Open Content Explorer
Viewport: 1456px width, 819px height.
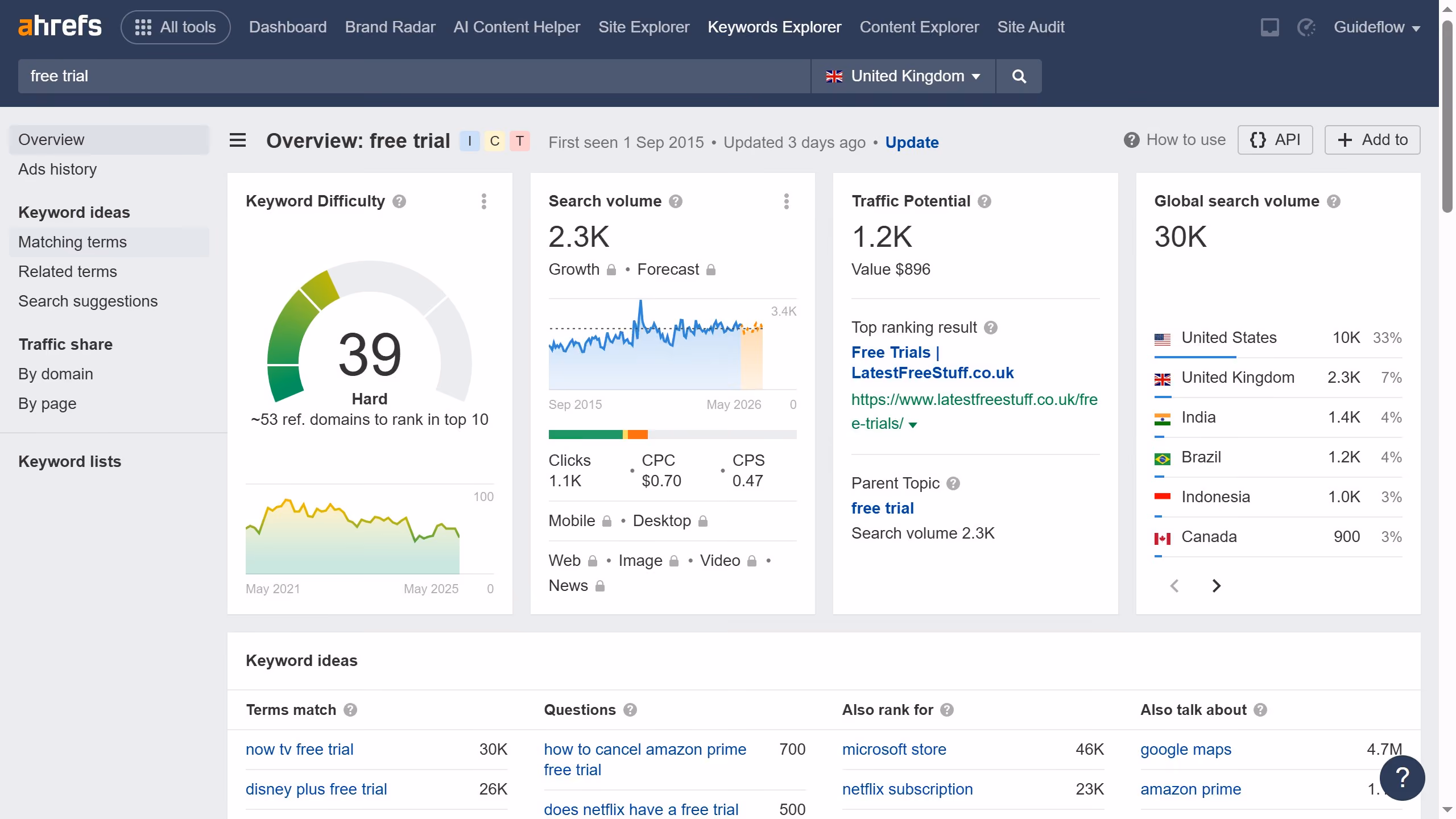tap(919, 27)
